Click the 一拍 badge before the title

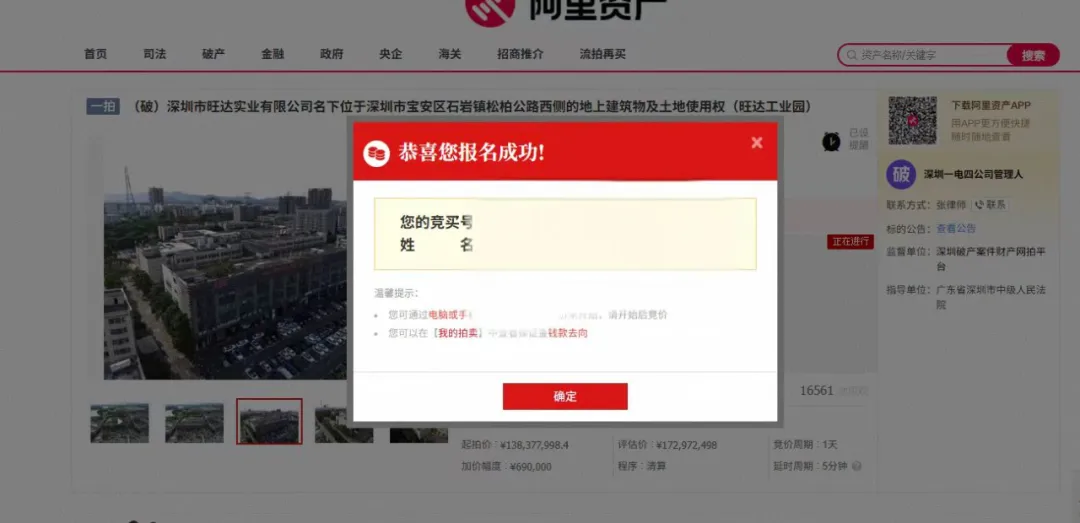click(x=103, y=107)
